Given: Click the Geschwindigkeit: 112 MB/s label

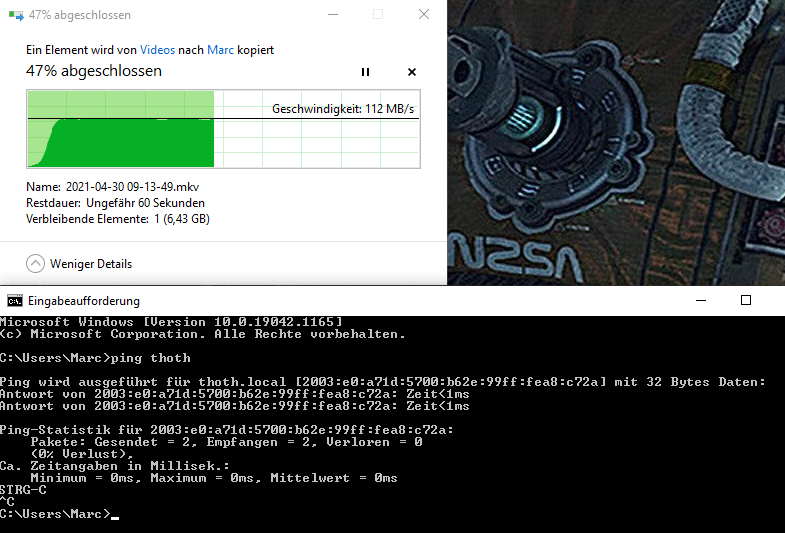Looking at the screenshot, I should (x=343, y=109).
